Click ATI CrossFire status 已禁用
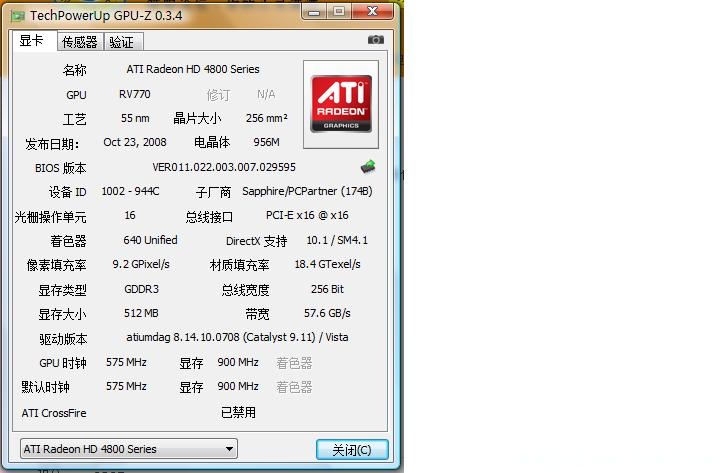The height and width of the screenshot is (473, 720). point(238,412)
